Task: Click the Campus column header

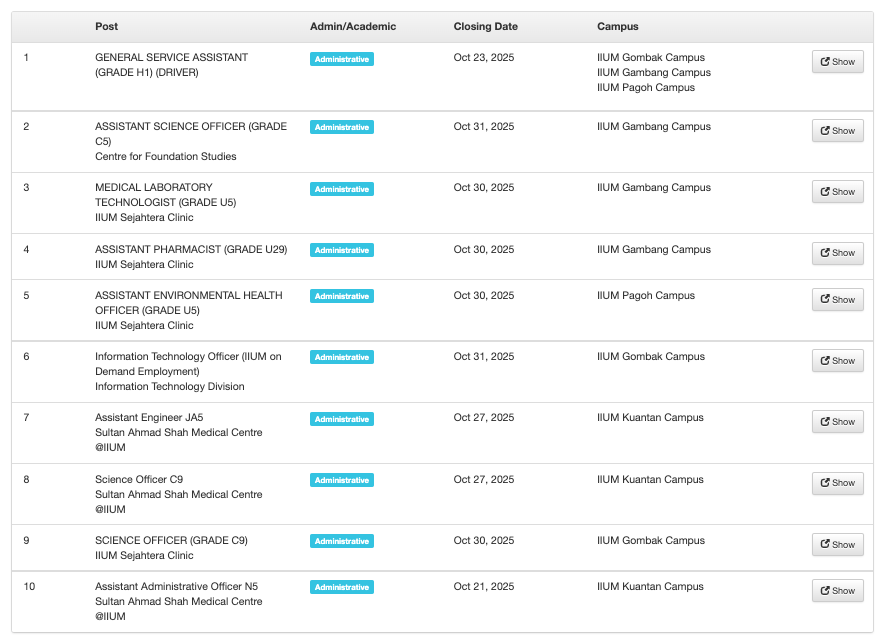Action: [x=617, y=26]
